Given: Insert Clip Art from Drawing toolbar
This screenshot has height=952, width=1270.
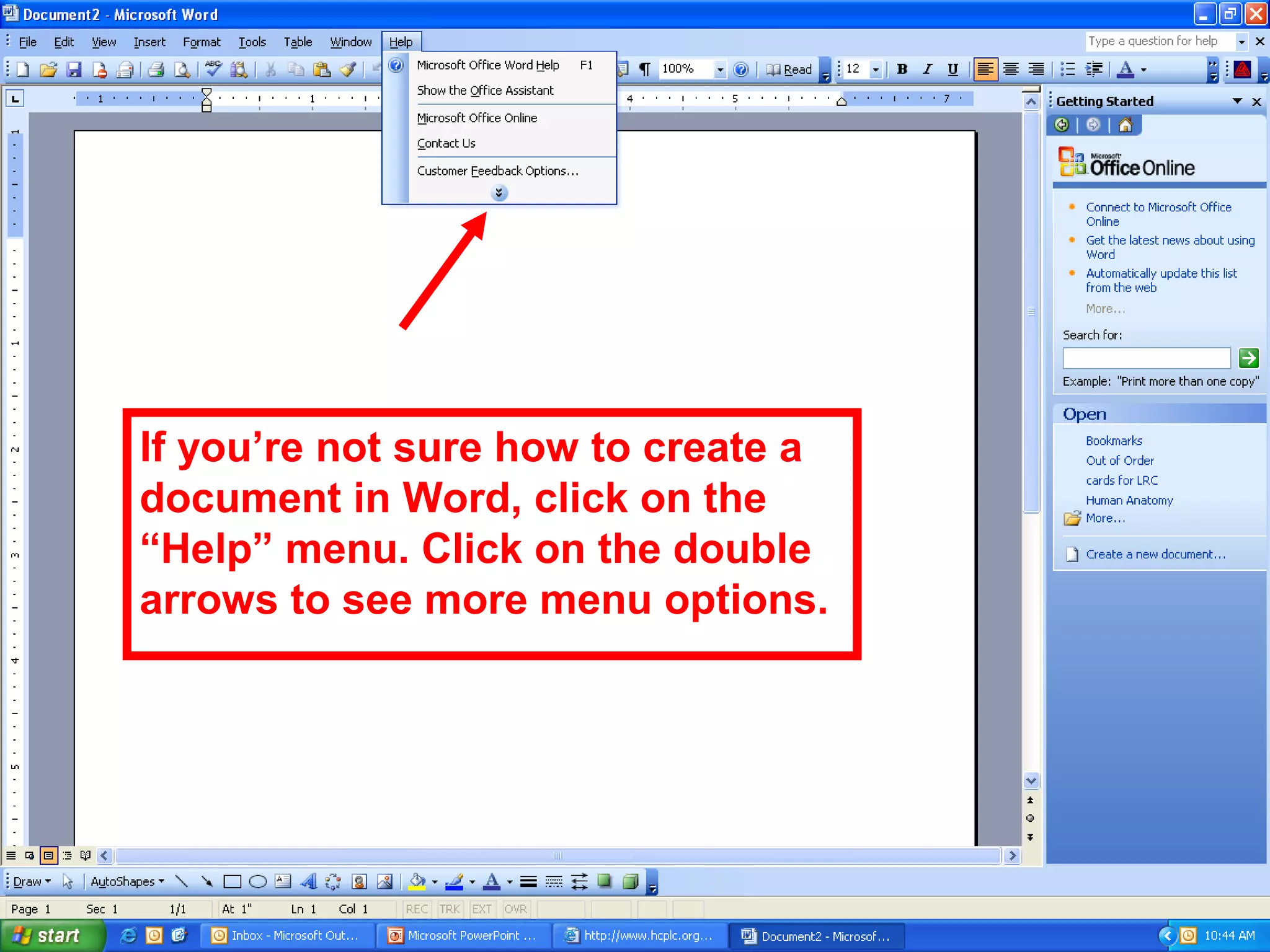Looking at the screenshot, I should coord(360,881).
